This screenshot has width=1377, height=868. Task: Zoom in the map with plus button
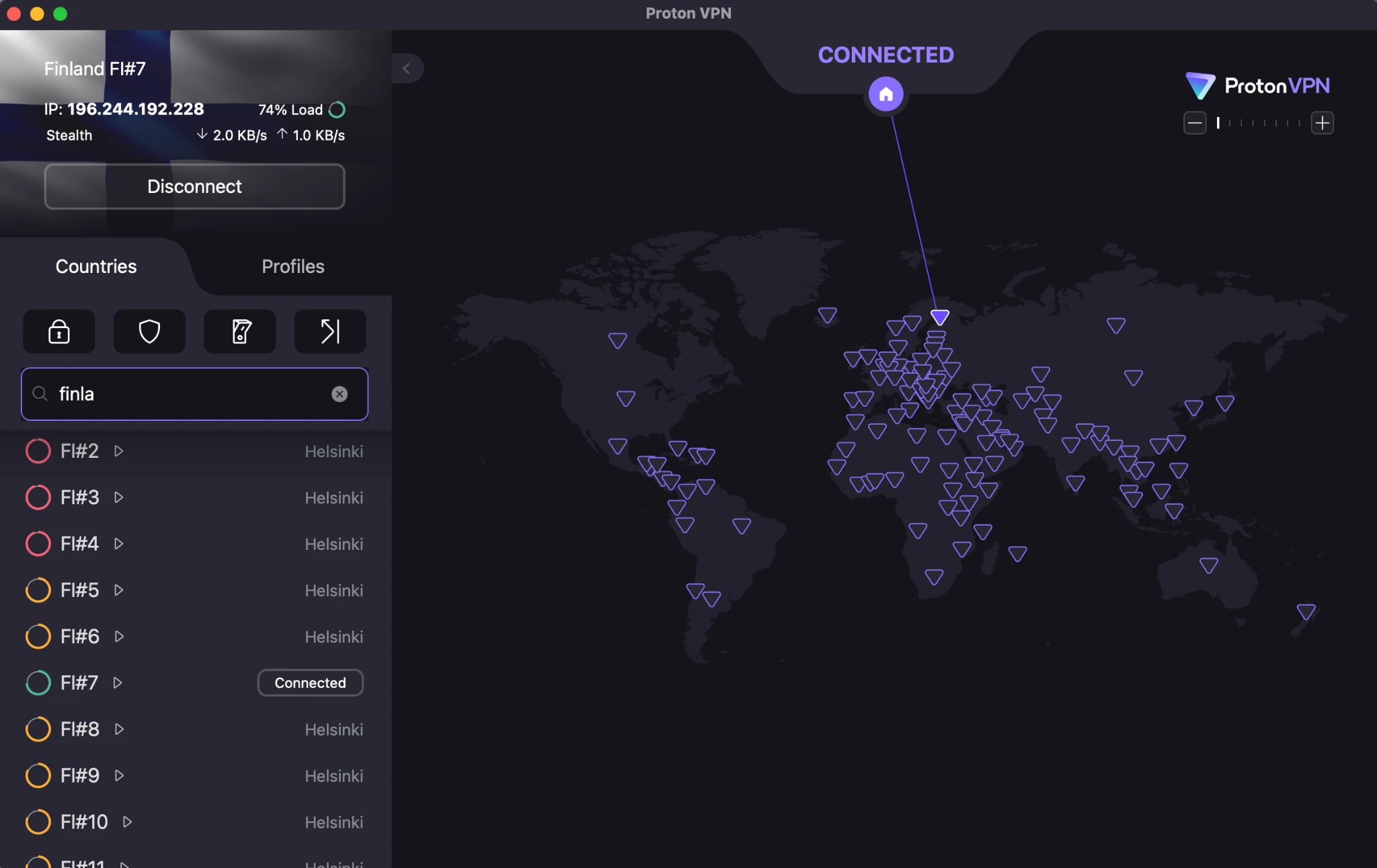click(1322, 122)
